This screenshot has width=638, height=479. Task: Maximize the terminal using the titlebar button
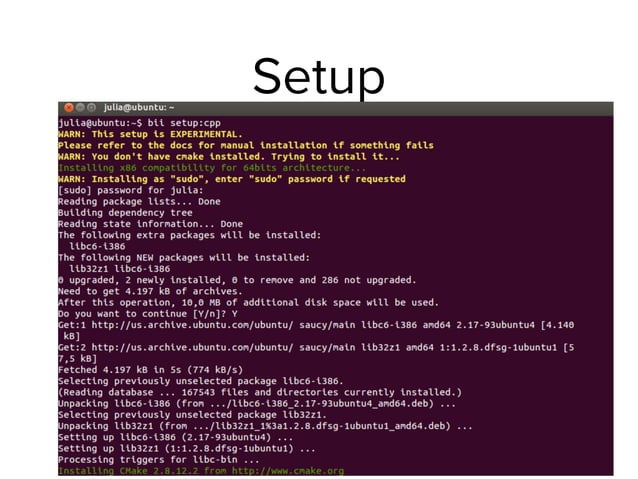[x=92, y=107]
